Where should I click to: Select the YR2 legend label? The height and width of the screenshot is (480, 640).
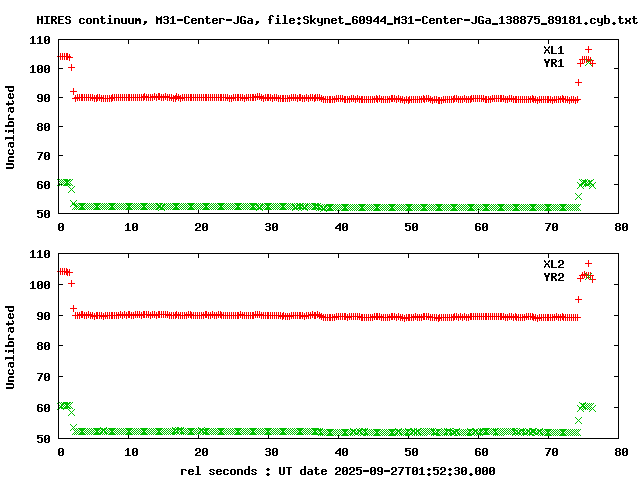click(x=553, y=277)
